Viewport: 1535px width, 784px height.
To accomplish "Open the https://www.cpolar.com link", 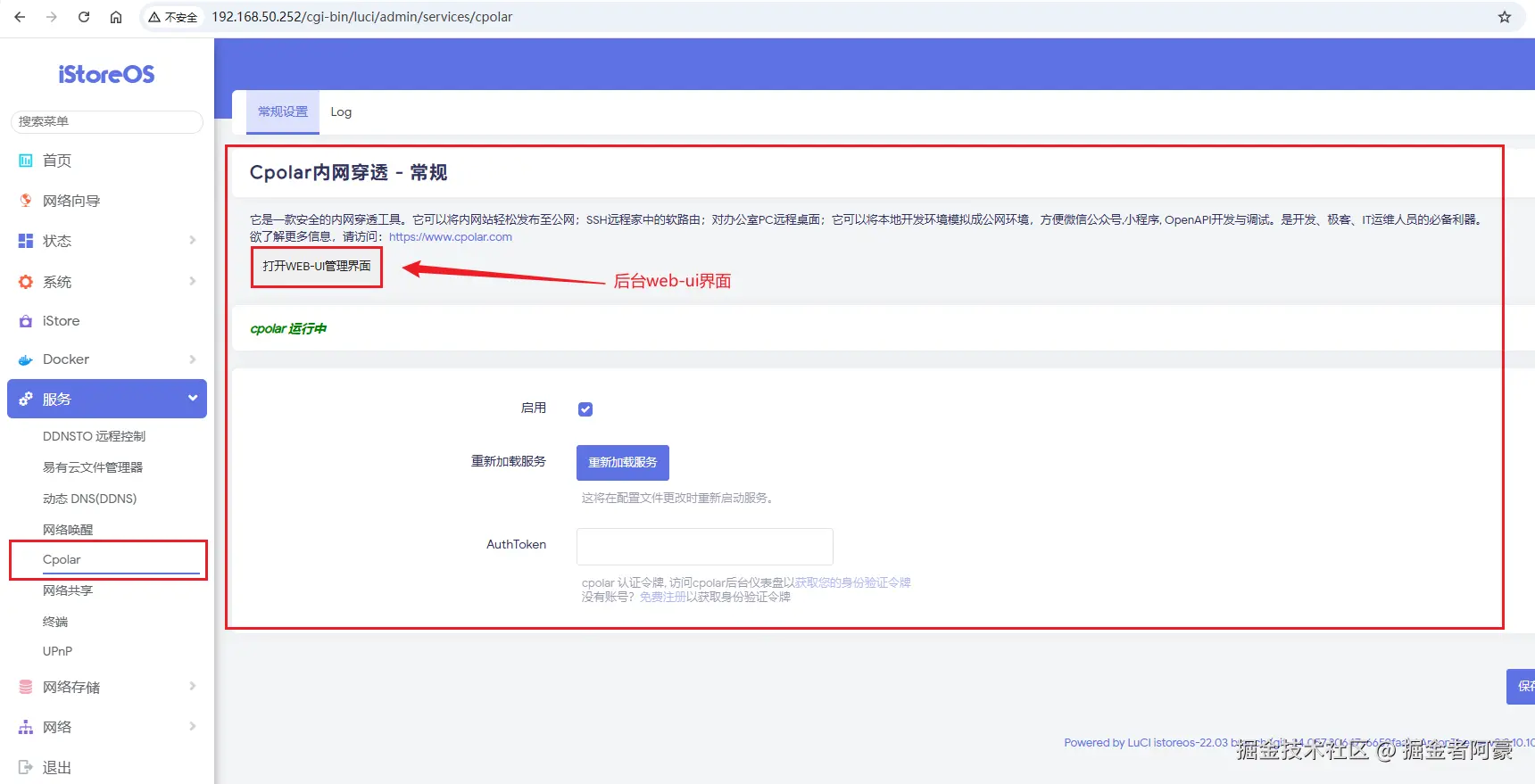I will click(x=451, y=236).
